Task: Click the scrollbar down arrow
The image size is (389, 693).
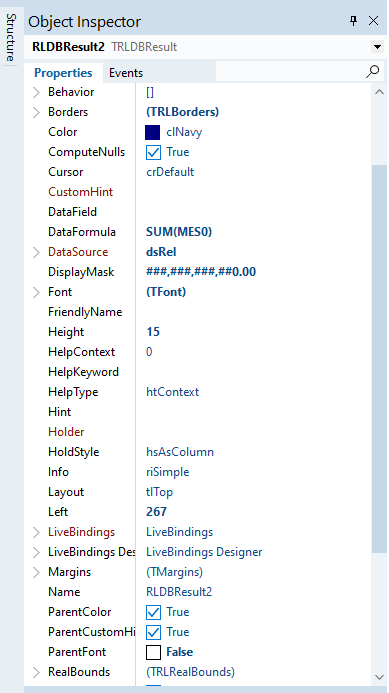Action: pyautogui.click(x=379, y=676)
